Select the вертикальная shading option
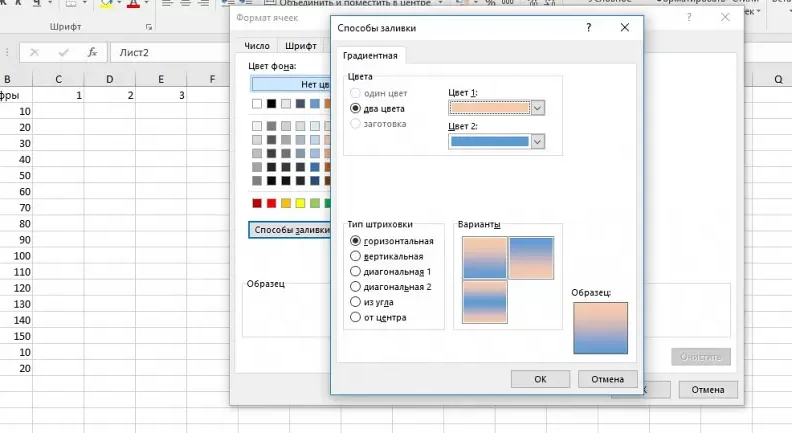Viewport: 792px width, 433px height. [x=356, y=256]
